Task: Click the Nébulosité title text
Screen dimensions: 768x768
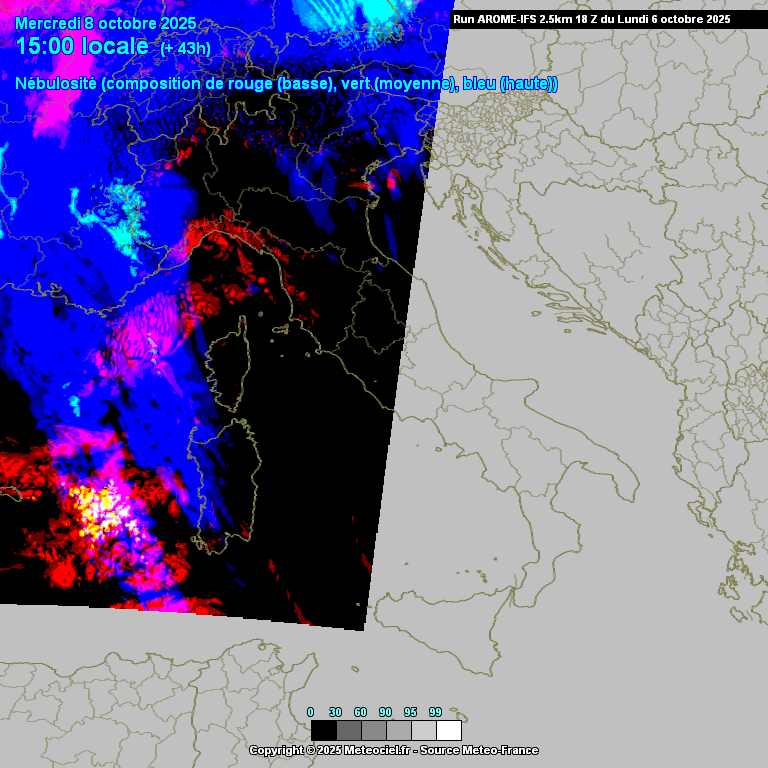Action: 56,84
